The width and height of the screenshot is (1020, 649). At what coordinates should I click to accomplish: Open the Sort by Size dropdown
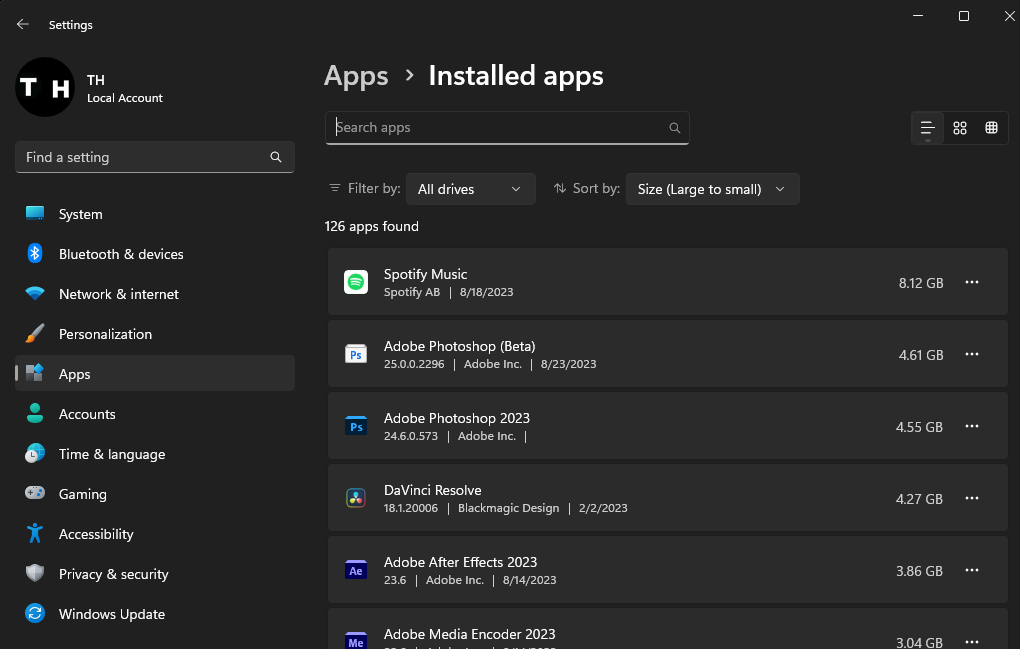click(712, 189)
